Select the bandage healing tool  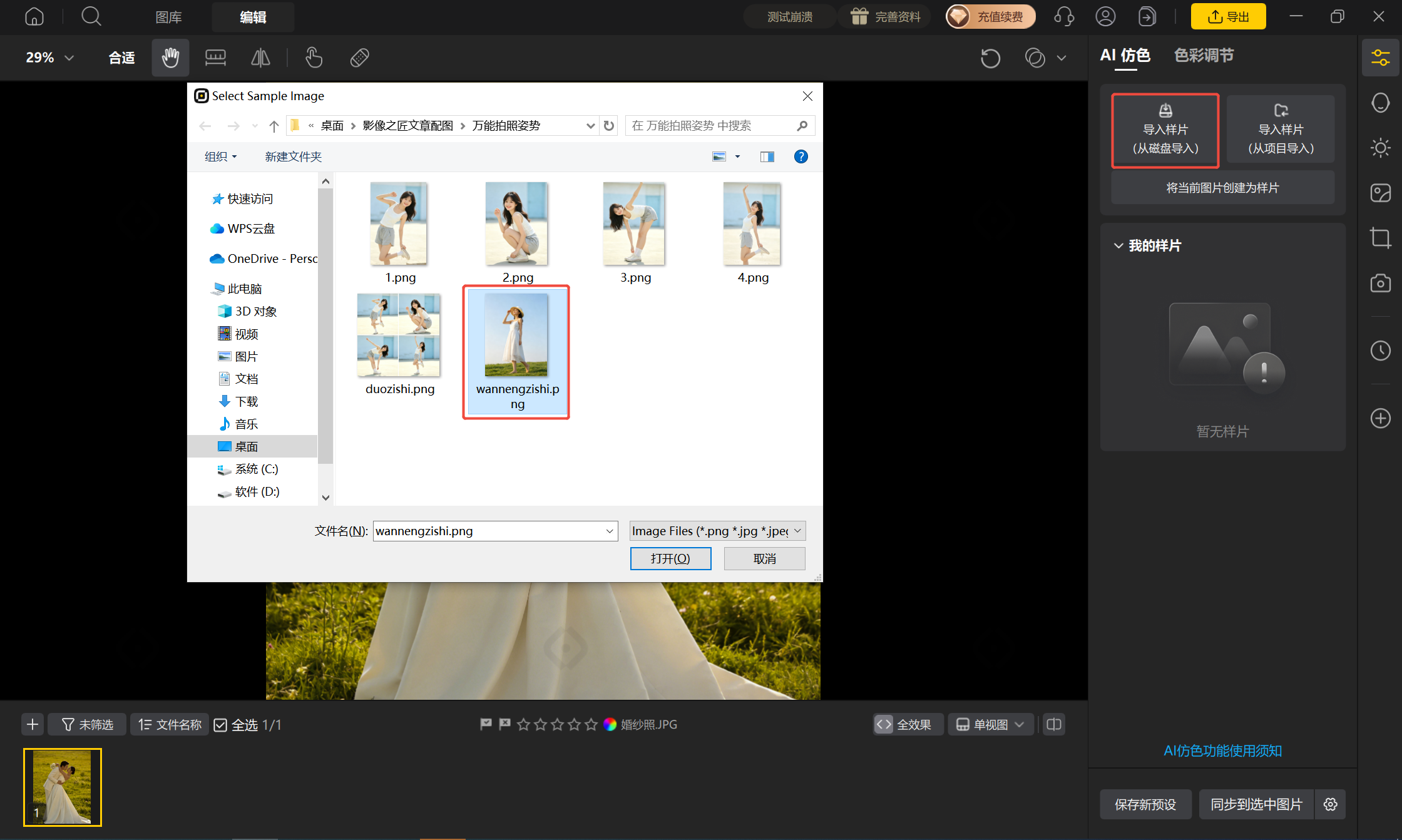pyautogui.click(x=359, y=58)
